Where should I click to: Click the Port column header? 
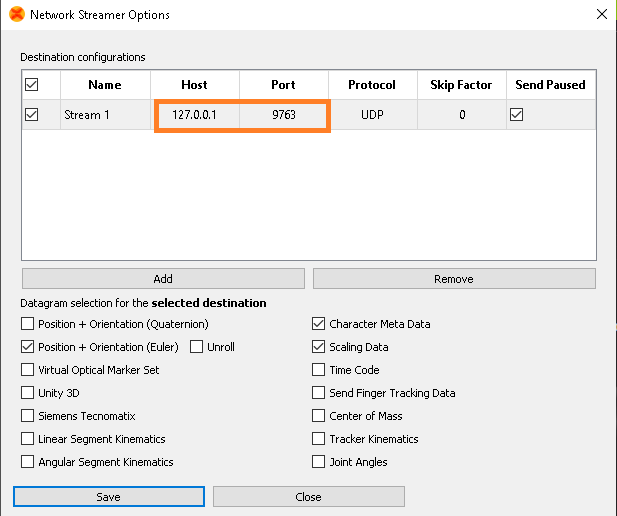(284, 85)
